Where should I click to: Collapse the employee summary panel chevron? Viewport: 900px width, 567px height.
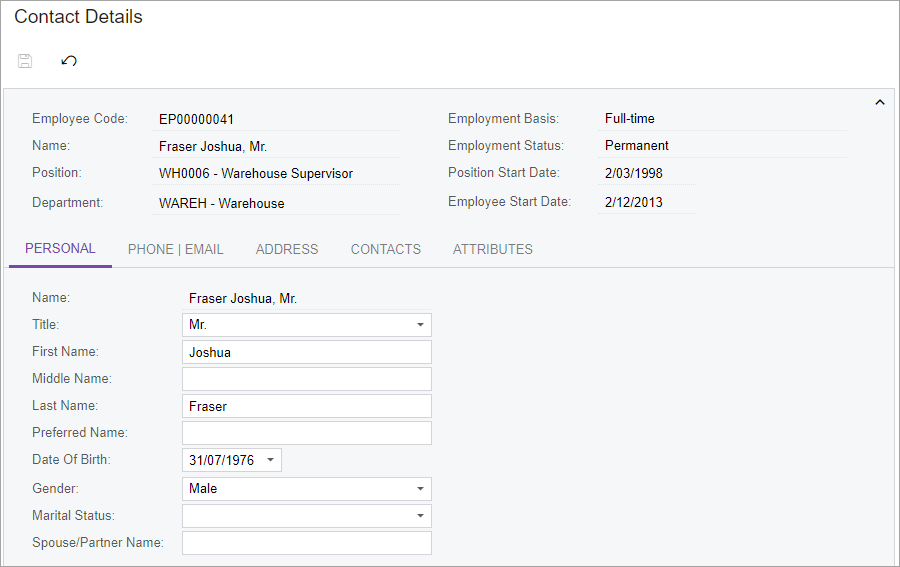pos(879,103)
